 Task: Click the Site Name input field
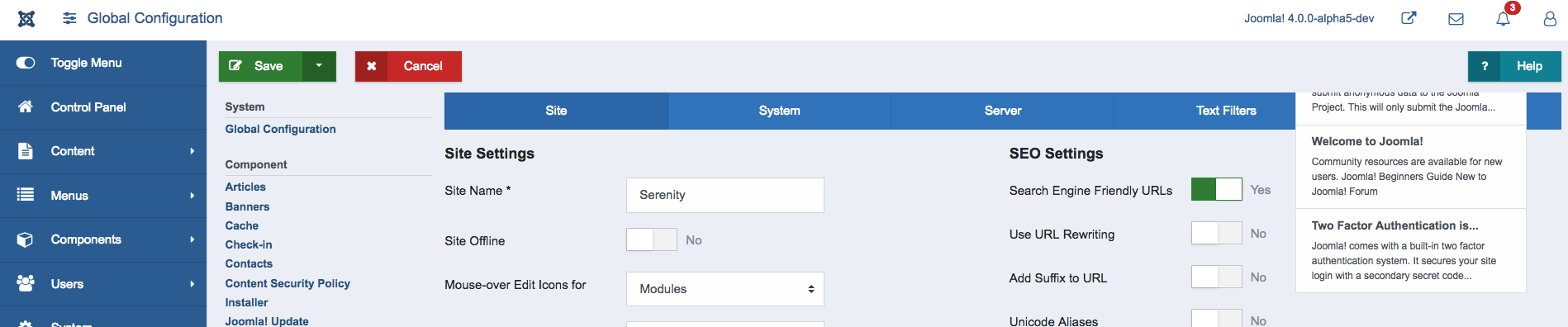[725, 195]
